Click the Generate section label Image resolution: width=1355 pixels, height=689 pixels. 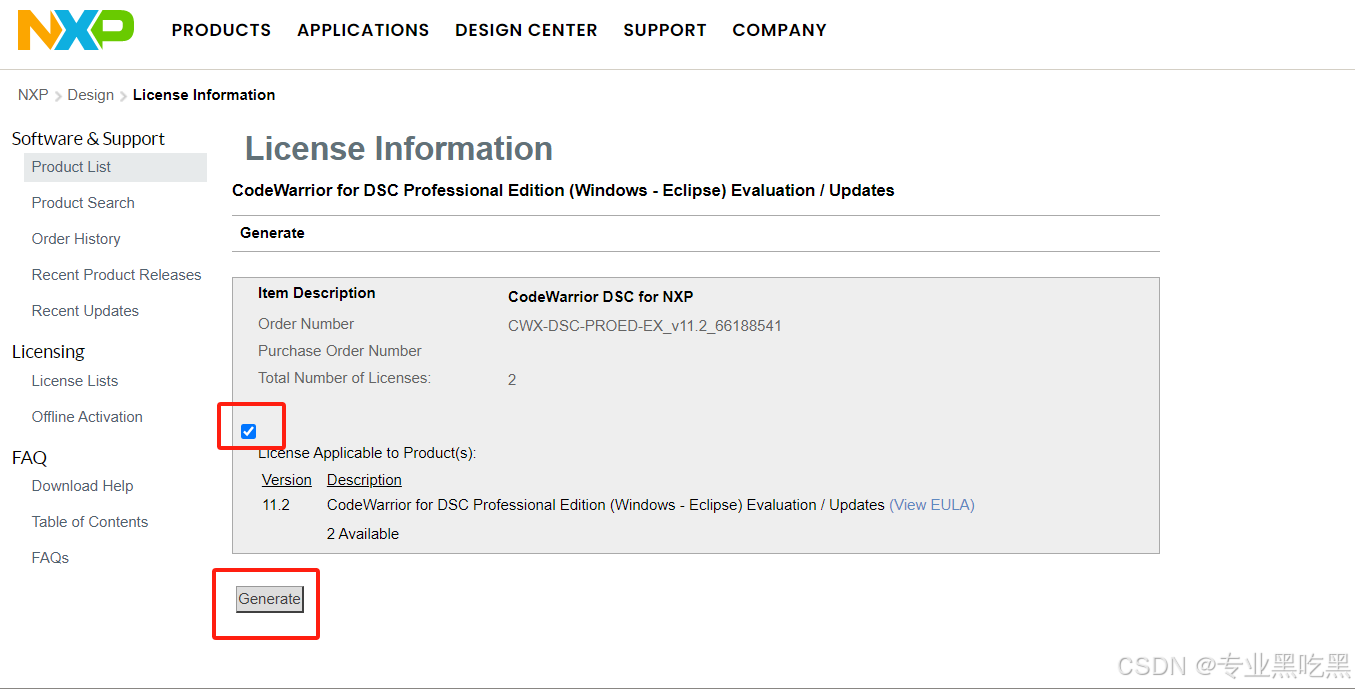(272, 233)
